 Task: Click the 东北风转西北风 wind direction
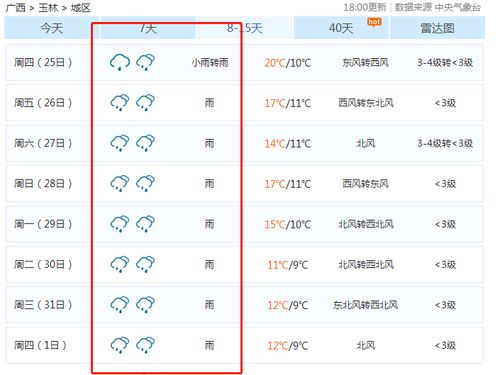(x=366, y=305)
